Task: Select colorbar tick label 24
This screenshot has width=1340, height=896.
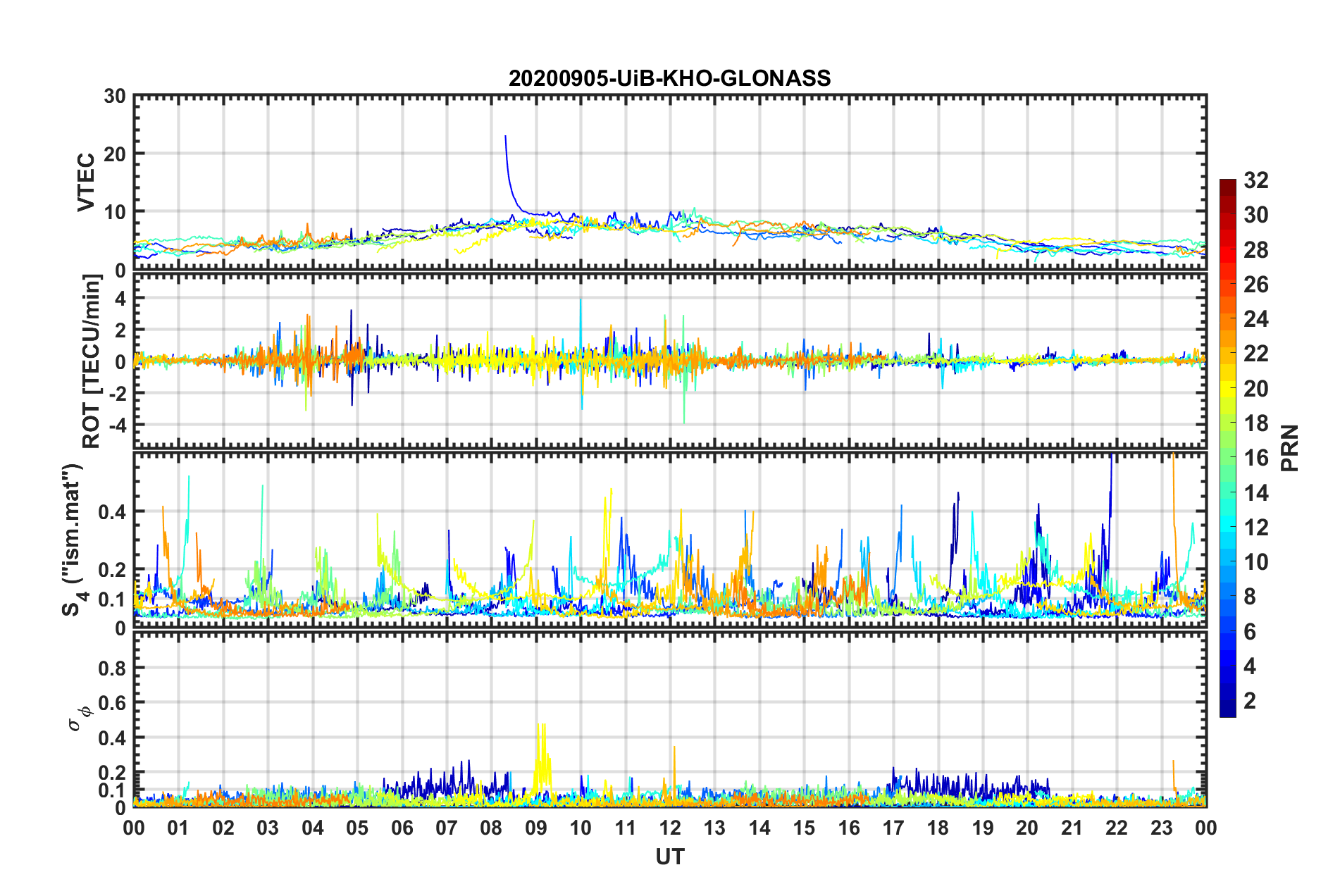Action: [1255, 319]
